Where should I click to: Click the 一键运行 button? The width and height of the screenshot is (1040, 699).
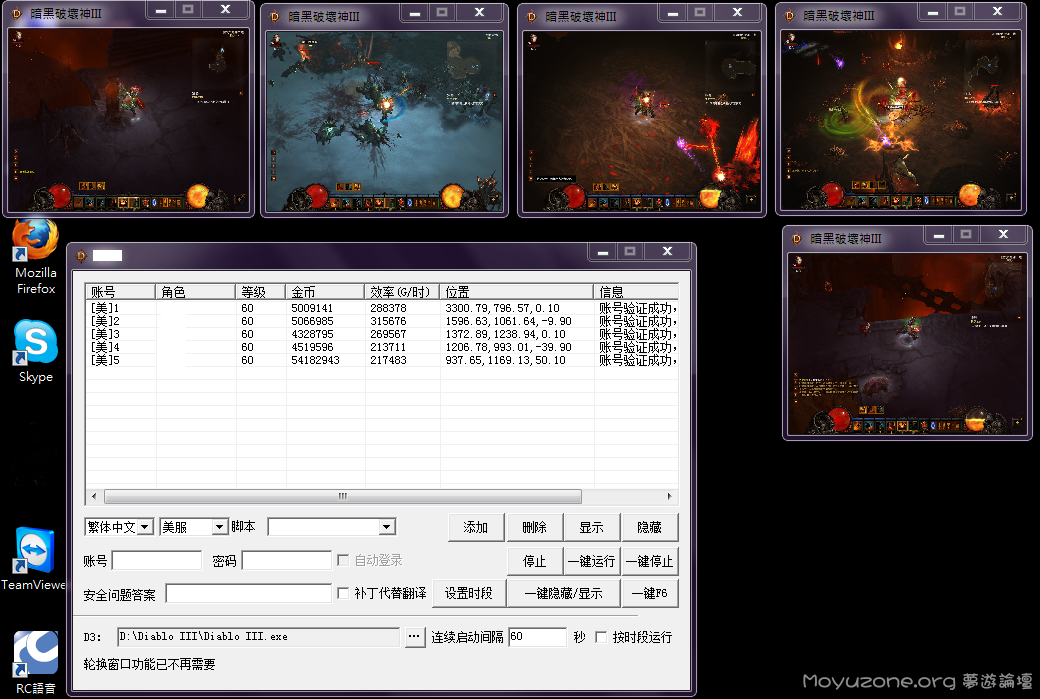[592, 561]
